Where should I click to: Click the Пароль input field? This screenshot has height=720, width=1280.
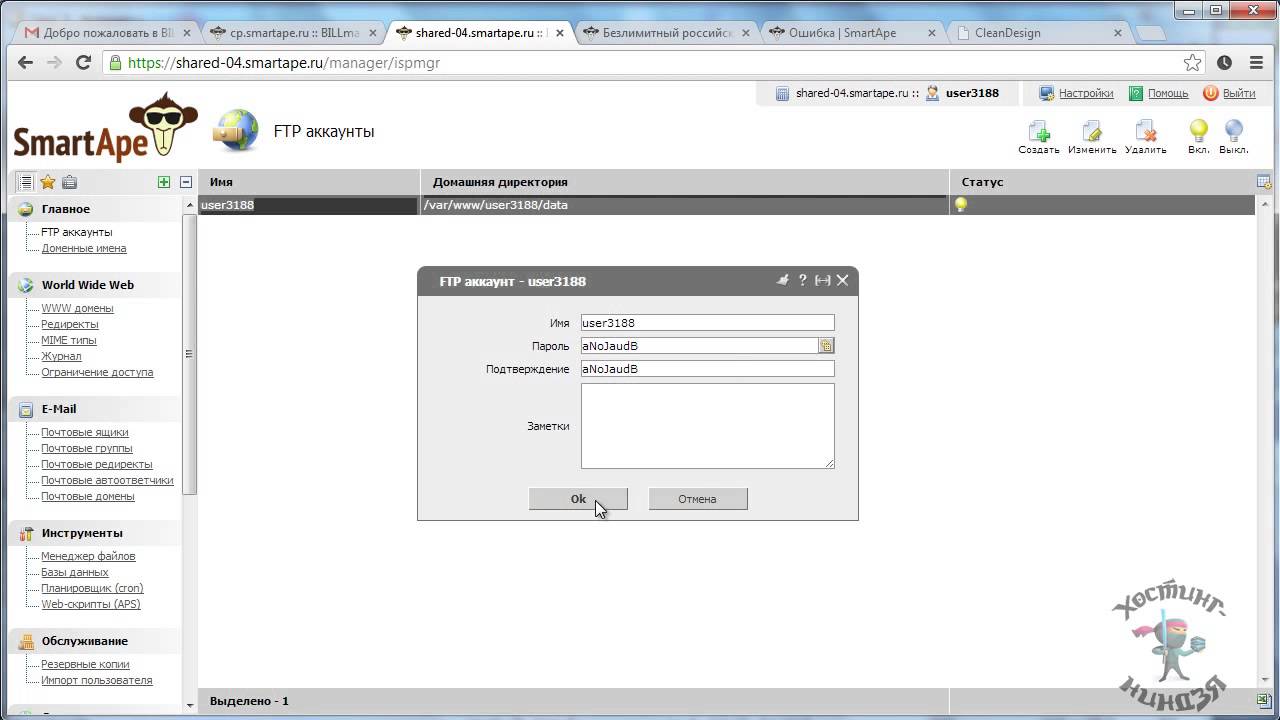click(x=699, y=346)
